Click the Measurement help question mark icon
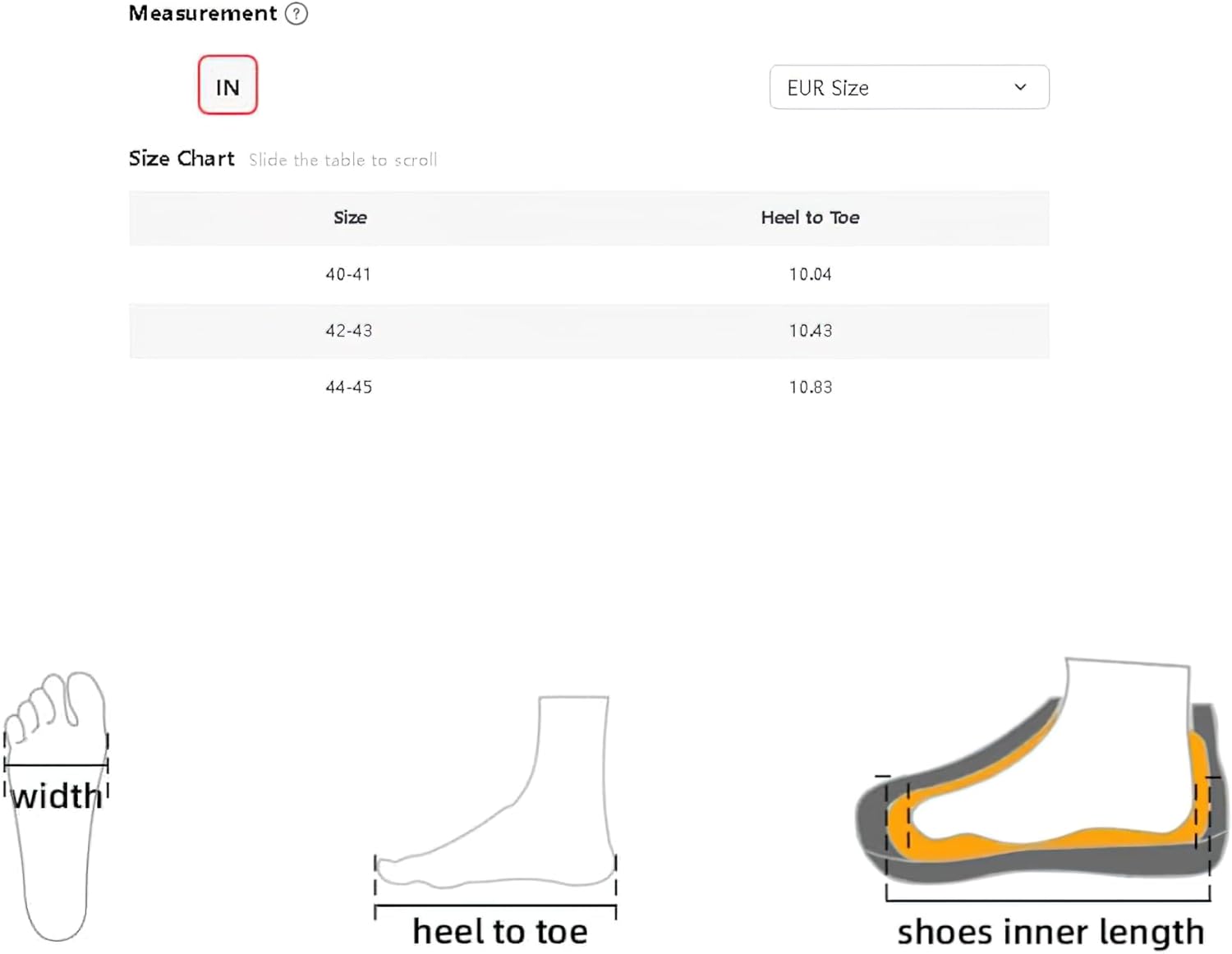Image resolution: width=1232 pixels, height=954 pixels. (x=297, y=14)
